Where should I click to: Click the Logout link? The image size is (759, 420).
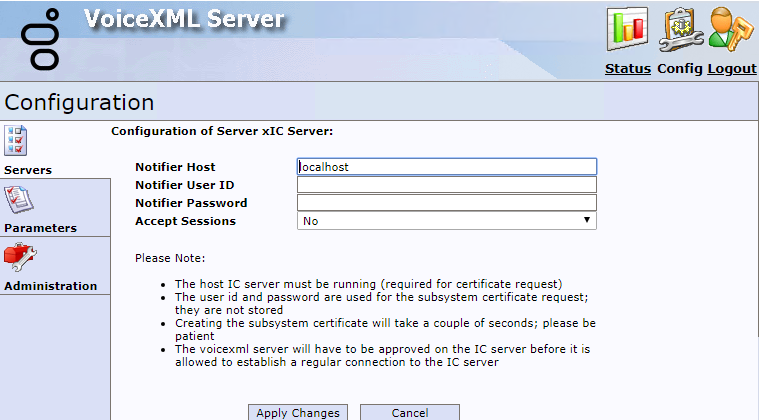click(x=732, y=69)
